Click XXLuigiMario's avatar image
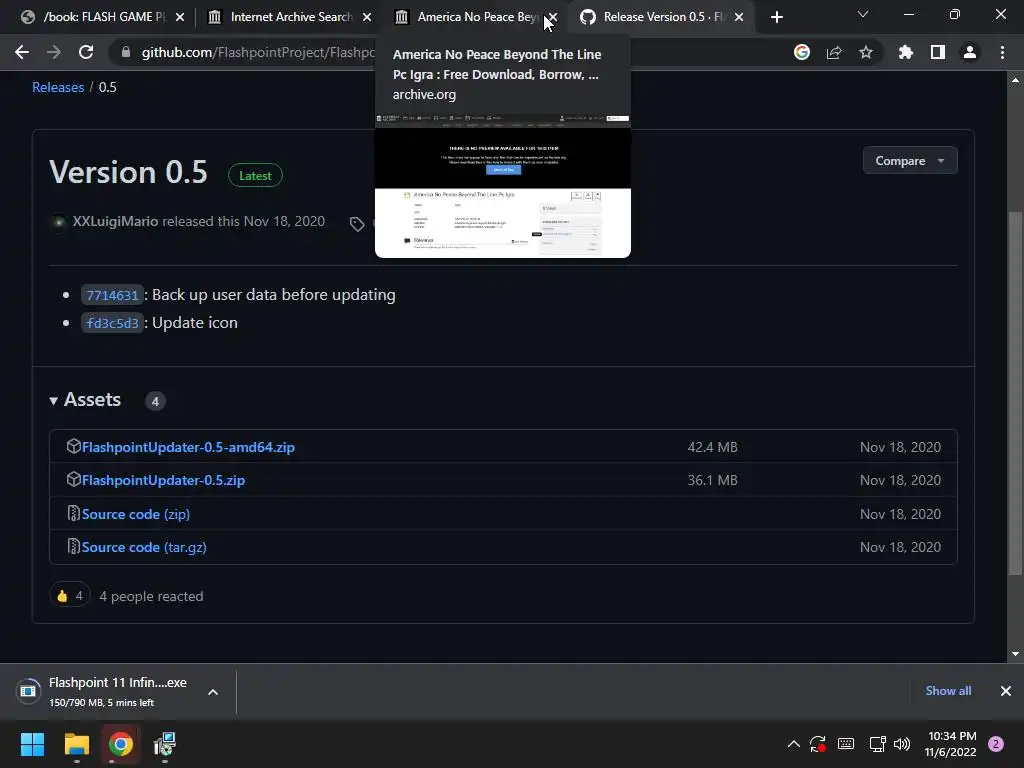Image resolution: width=1024 pixels, height=768 pixels. pyautogui.click(x=58, y=222)
